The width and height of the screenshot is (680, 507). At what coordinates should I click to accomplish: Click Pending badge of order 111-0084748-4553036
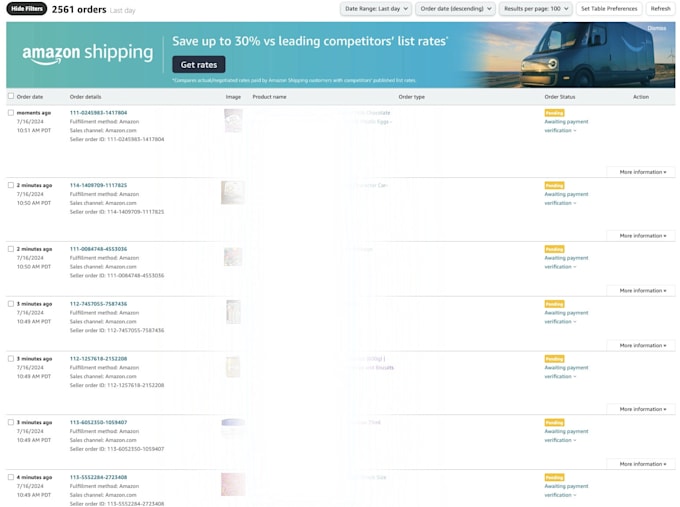click(554, 249)
